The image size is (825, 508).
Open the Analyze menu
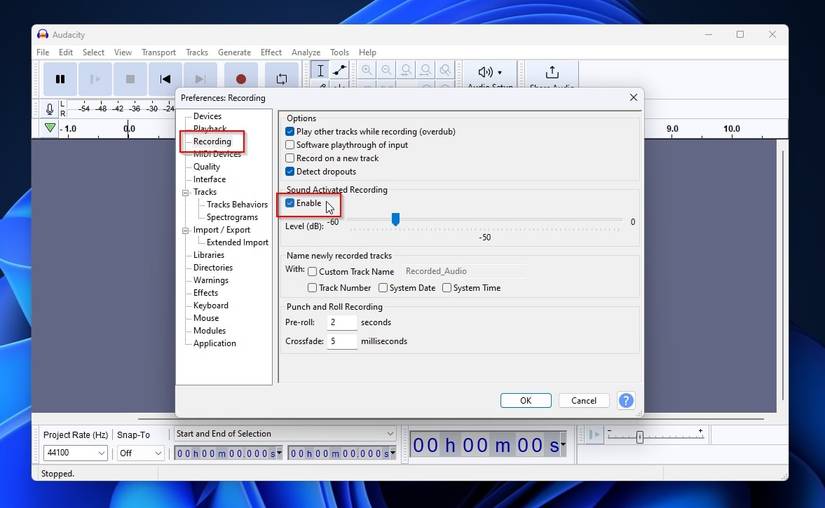[306, 52]
